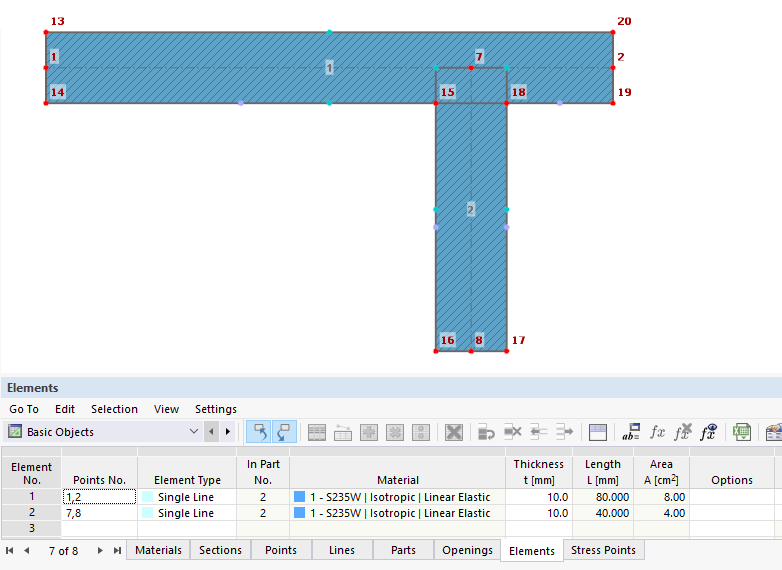Open the Settings menu
Image resolution: width=782 pixels, height=570 pixels.
pyautogui.click(x=216, y=409)
